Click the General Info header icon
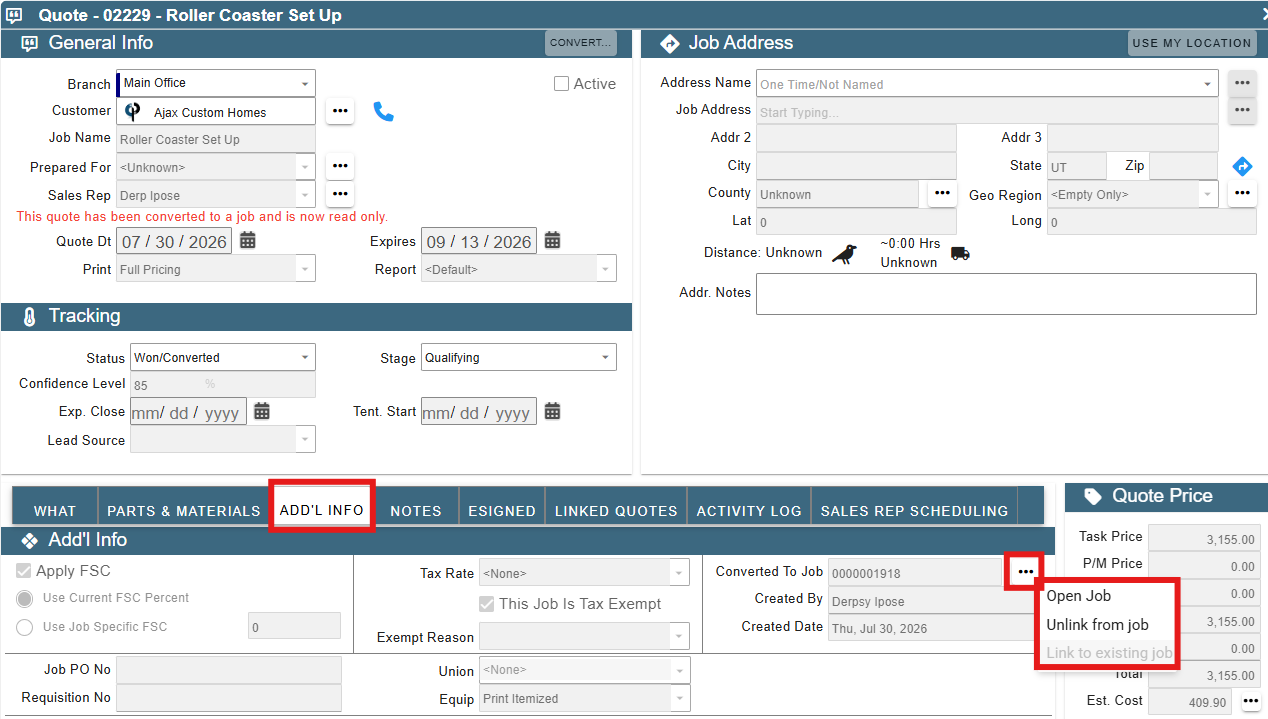The width and height of the screenshot is (1268, 719). pyautogui.click(x=30, y=43)
